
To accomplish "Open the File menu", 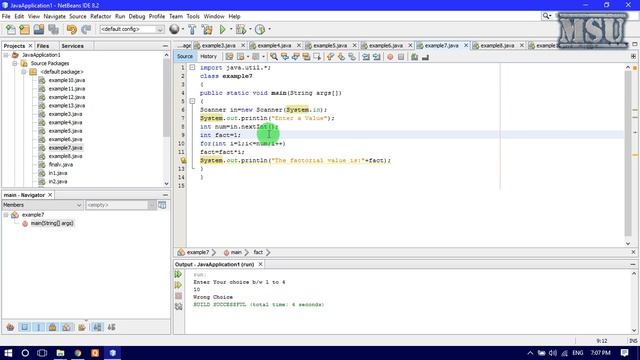I will tap(6, 16).
